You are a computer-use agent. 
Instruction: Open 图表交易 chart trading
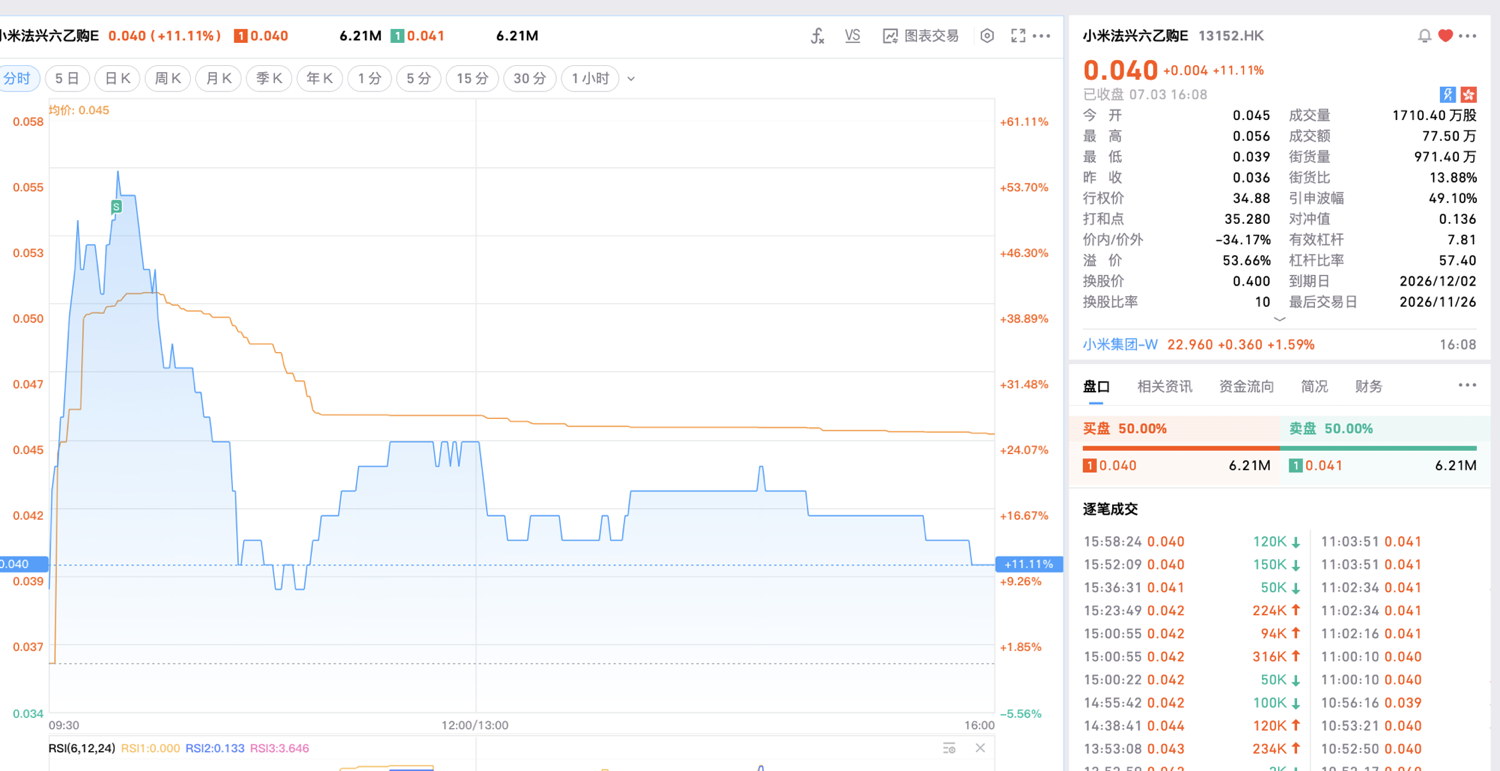(921, 36)
